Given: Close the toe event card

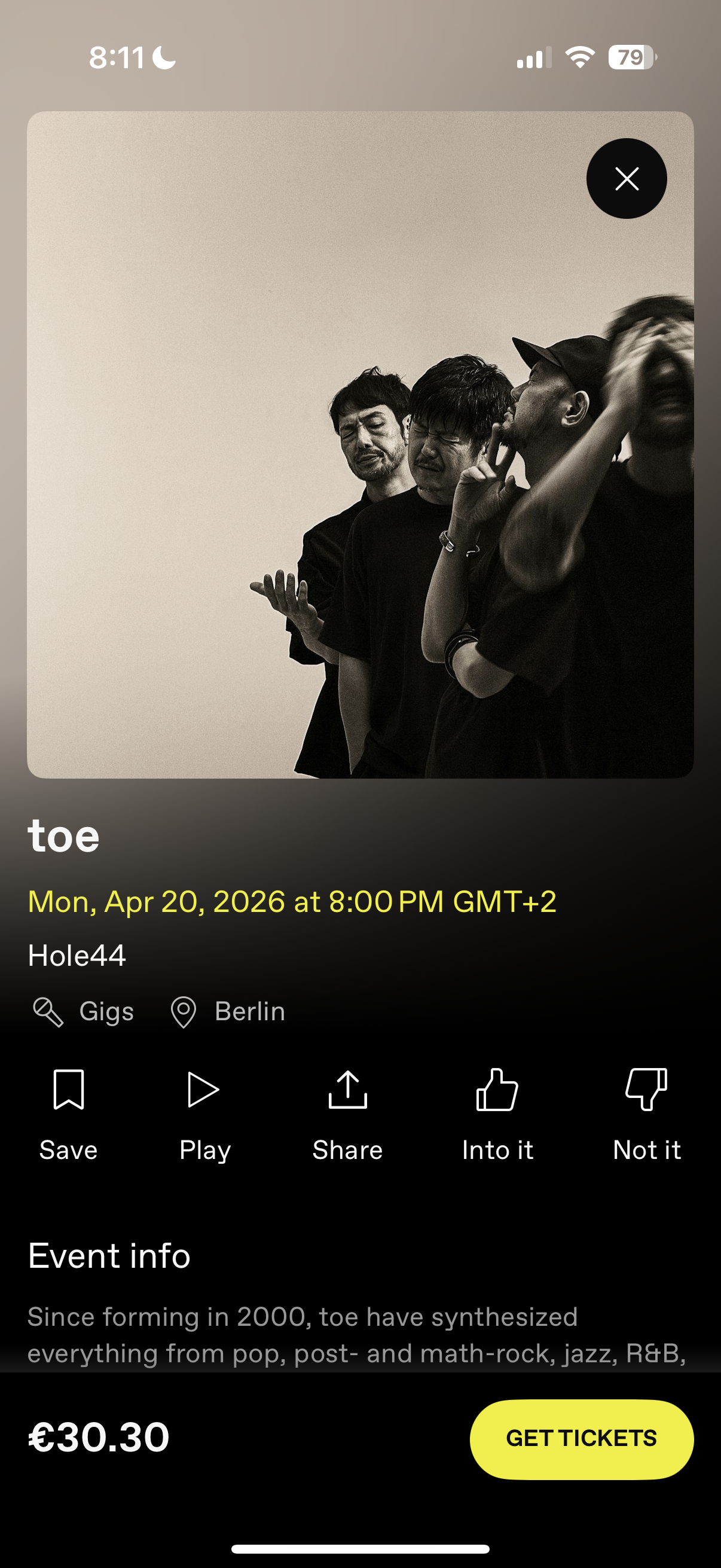Looking at the screenshot, I should pos(626,178).
